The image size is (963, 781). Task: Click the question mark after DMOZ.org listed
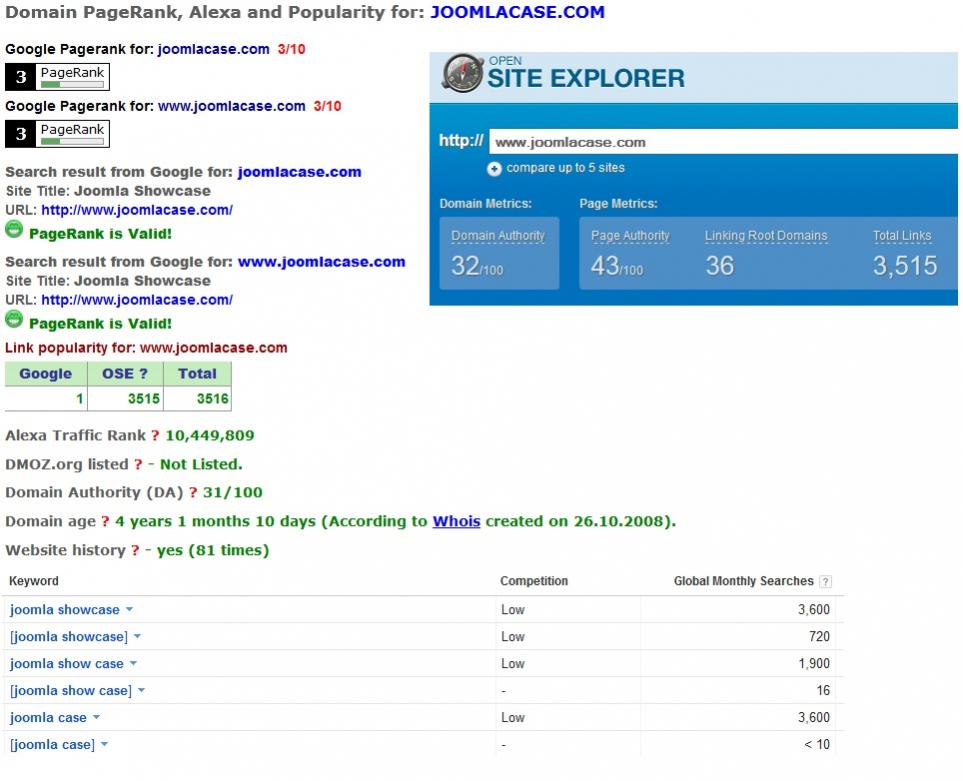point(138,465)
